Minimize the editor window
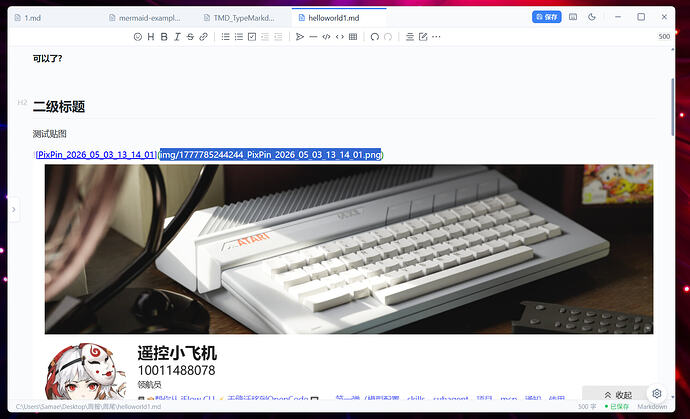This screenshot has height=419, width=690. 618,17
